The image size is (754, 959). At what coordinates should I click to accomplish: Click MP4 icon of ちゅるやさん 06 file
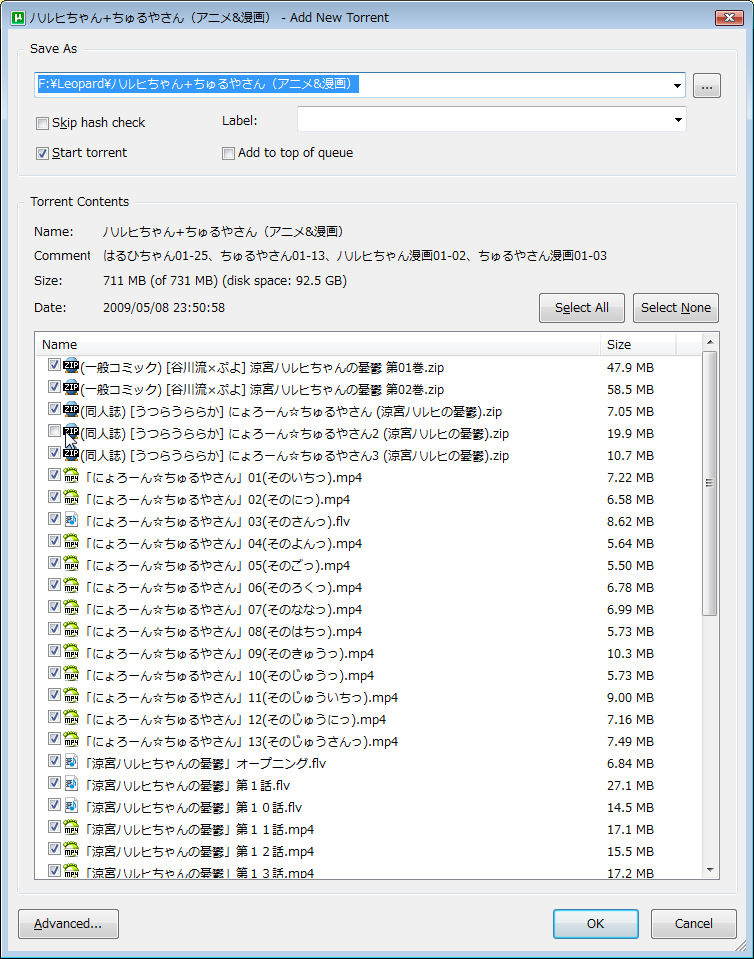click(x=71, y=587)
